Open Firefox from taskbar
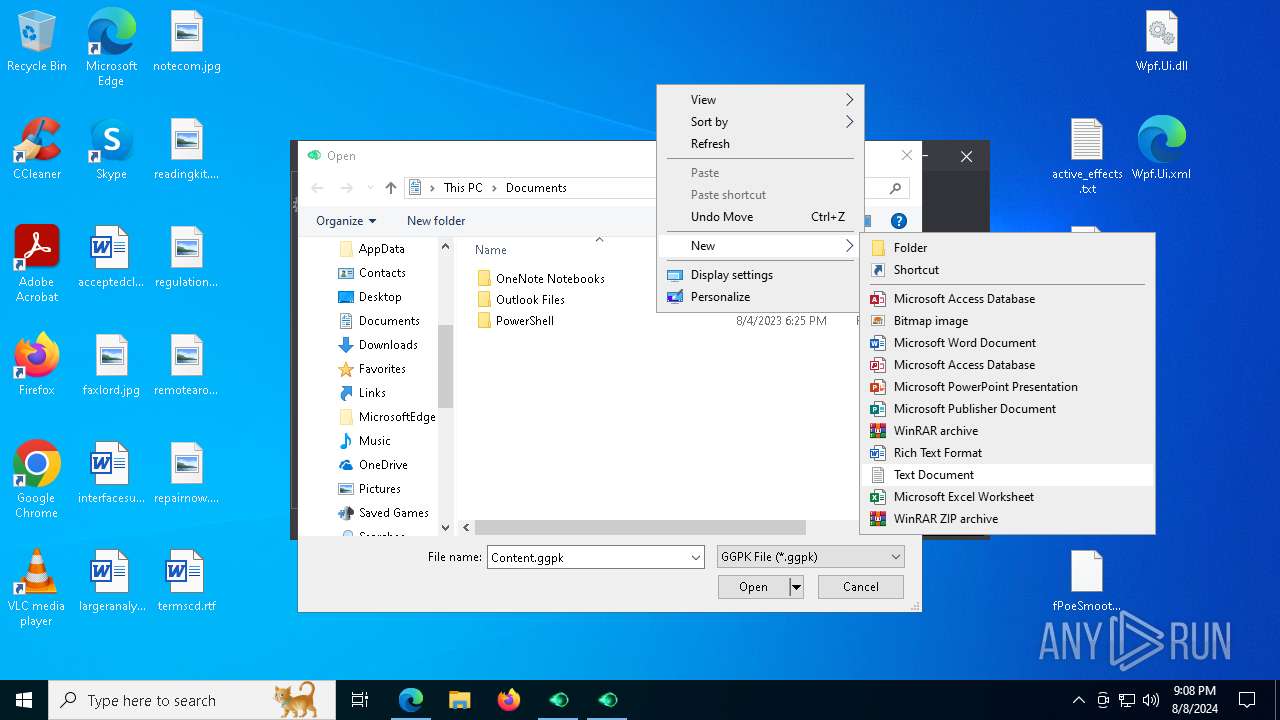1280x720 pixels. point(509,700)
